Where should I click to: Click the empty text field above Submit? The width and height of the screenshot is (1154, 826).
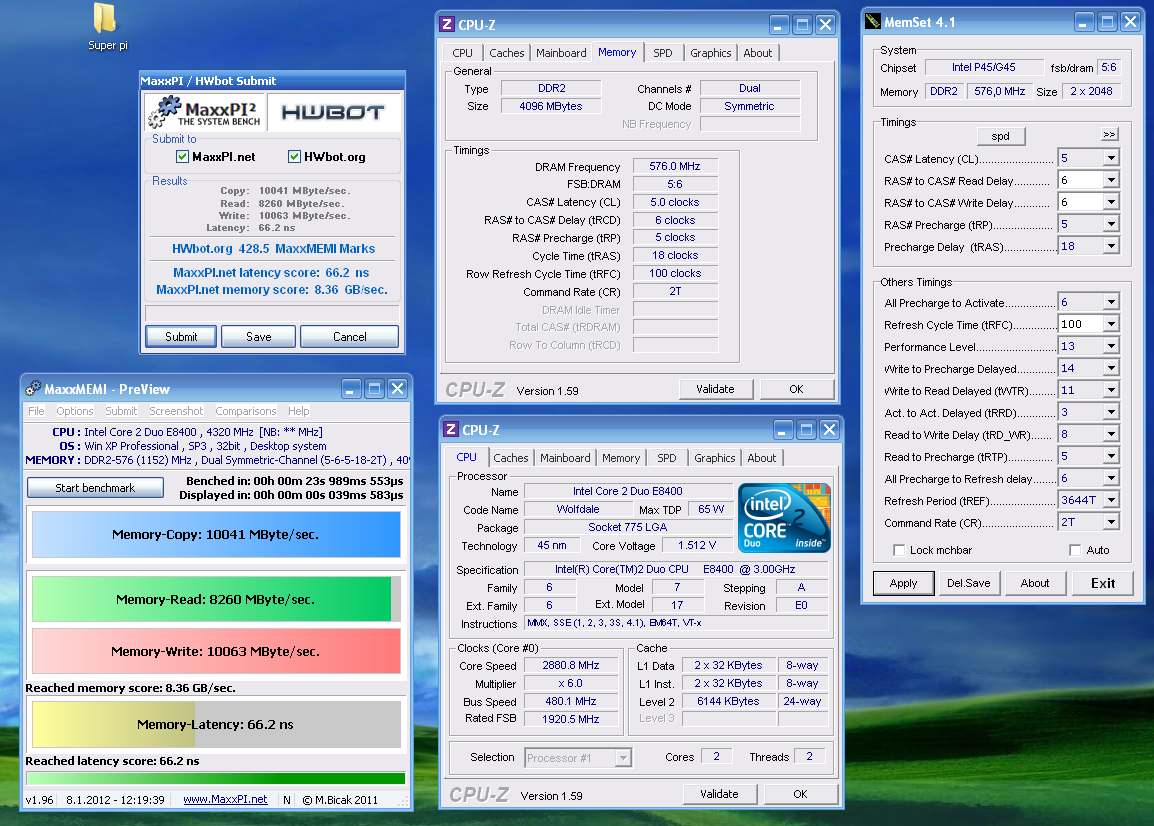(272, 313)
